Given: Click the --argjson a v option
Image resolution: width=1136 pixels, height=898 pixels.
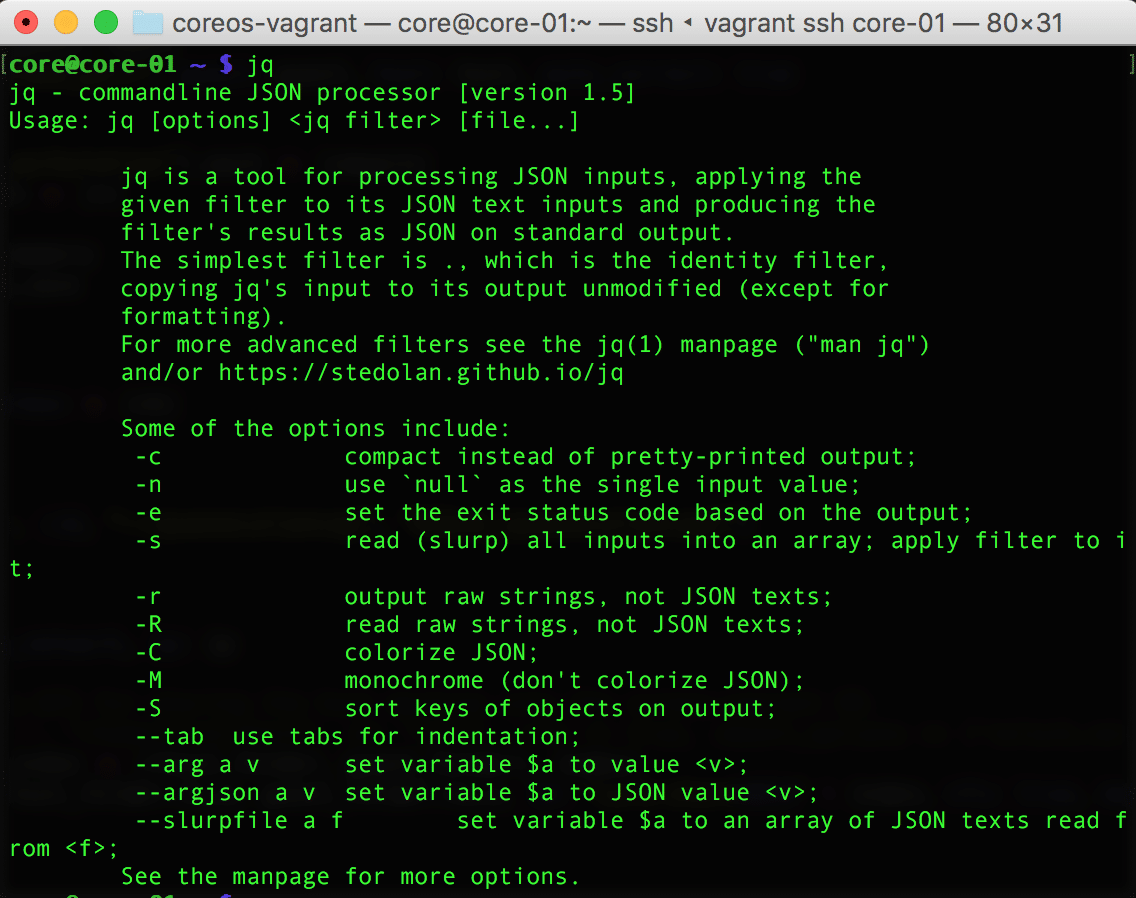Looking at the screenshot, I should (226, 793).
